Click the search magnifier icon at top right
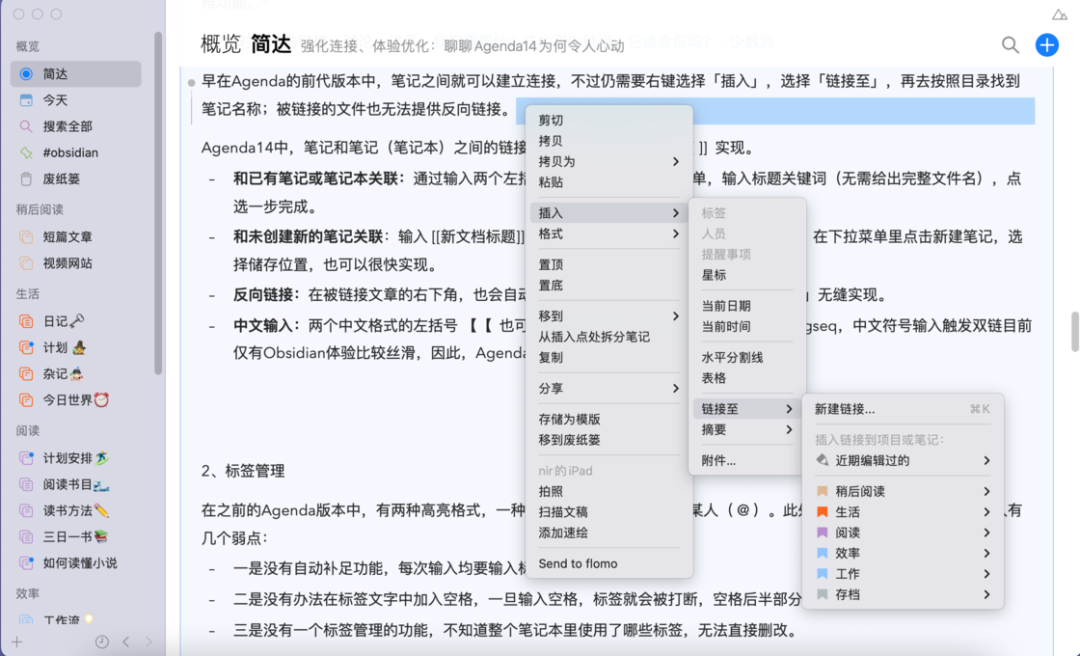Image resolution: width=1080 pixels, height=656 pixels. (x=1010, y=45)
